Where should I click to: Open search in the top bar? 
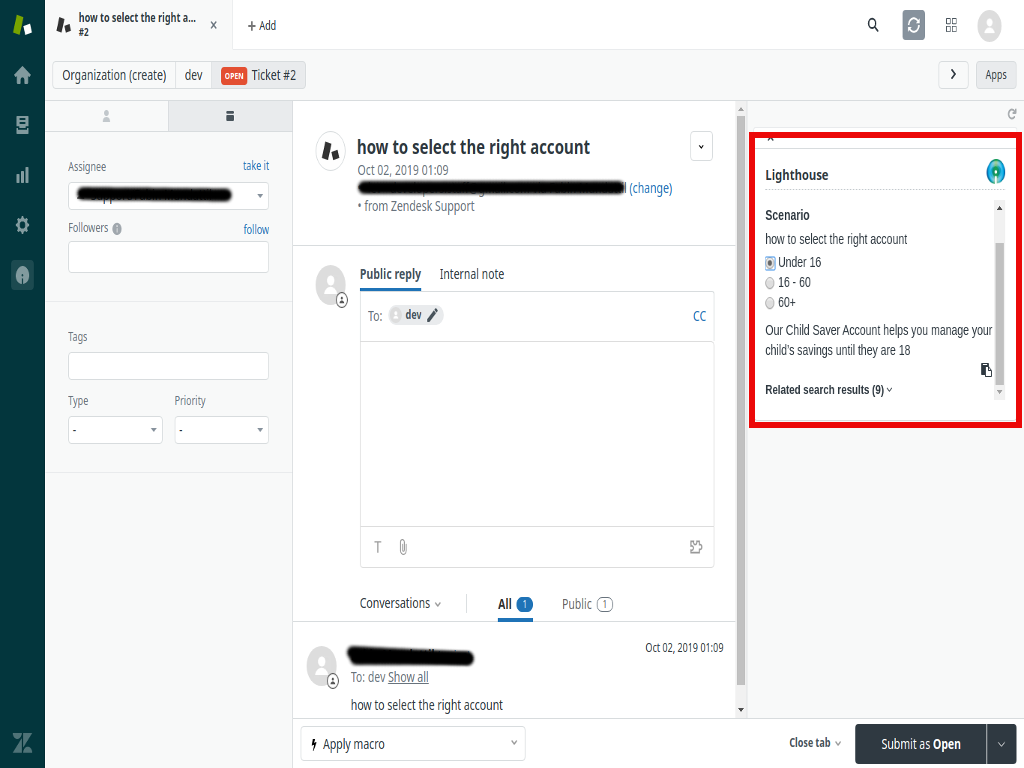click(x=872, y=25)
